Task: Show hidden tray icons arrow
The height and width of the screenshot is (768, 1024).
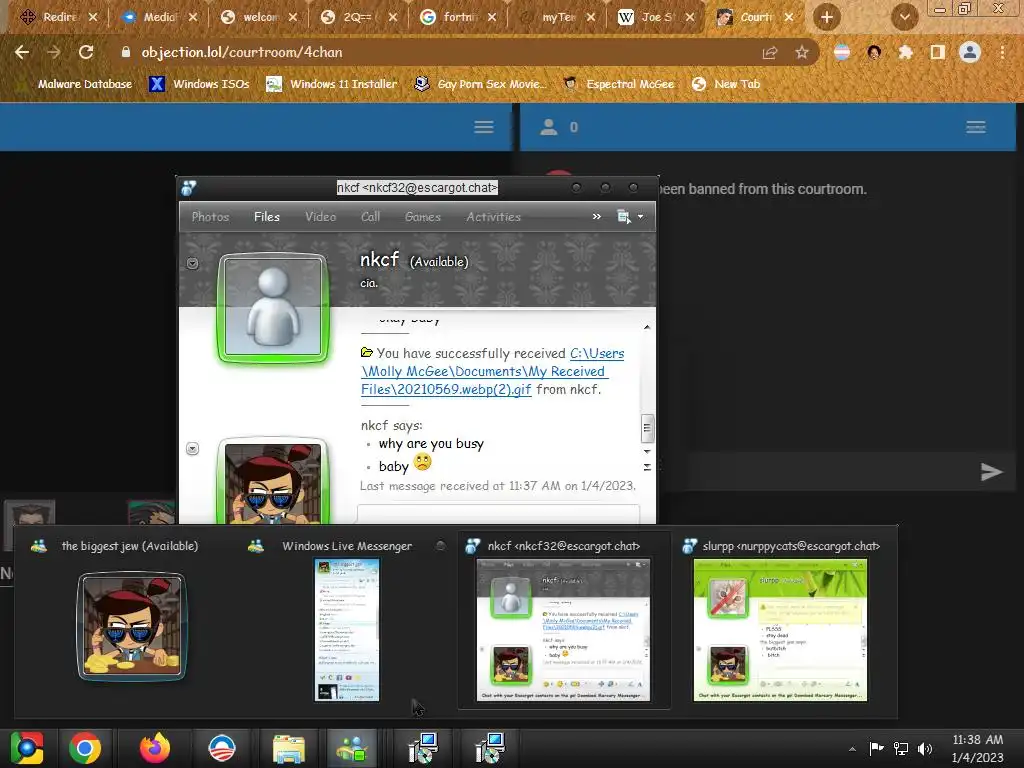Action: 852,749
